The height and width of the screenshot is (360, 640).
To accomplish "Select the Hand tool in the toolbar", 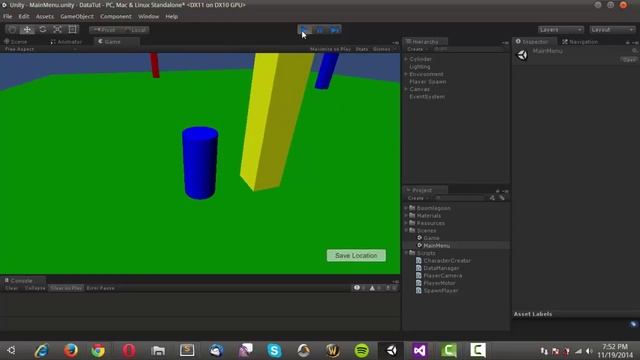I will [x=12, y=29].
